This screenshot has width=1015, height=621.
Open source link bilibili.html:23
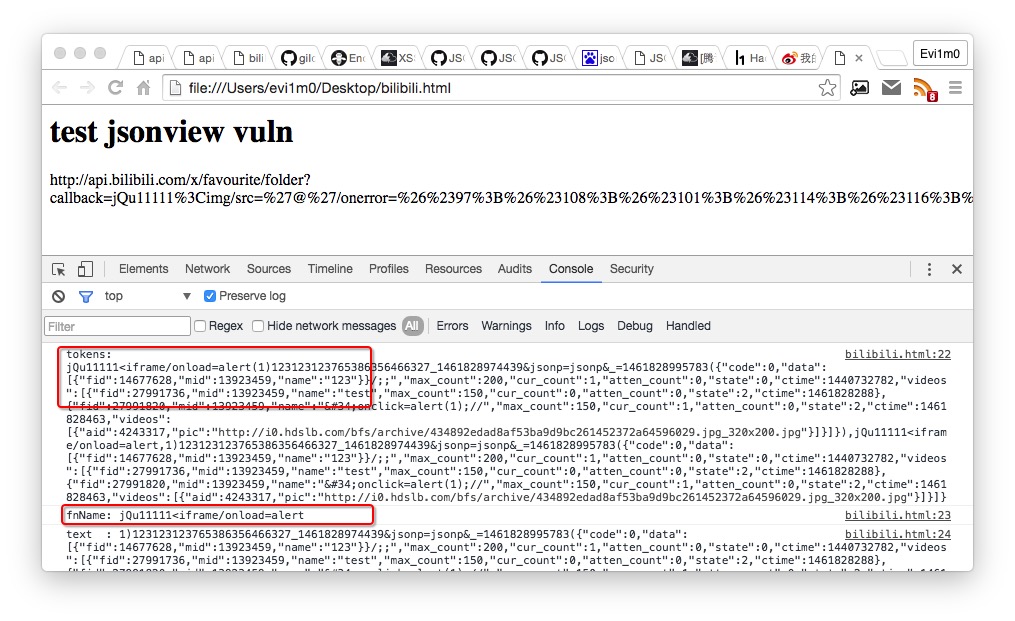point(897,515)
